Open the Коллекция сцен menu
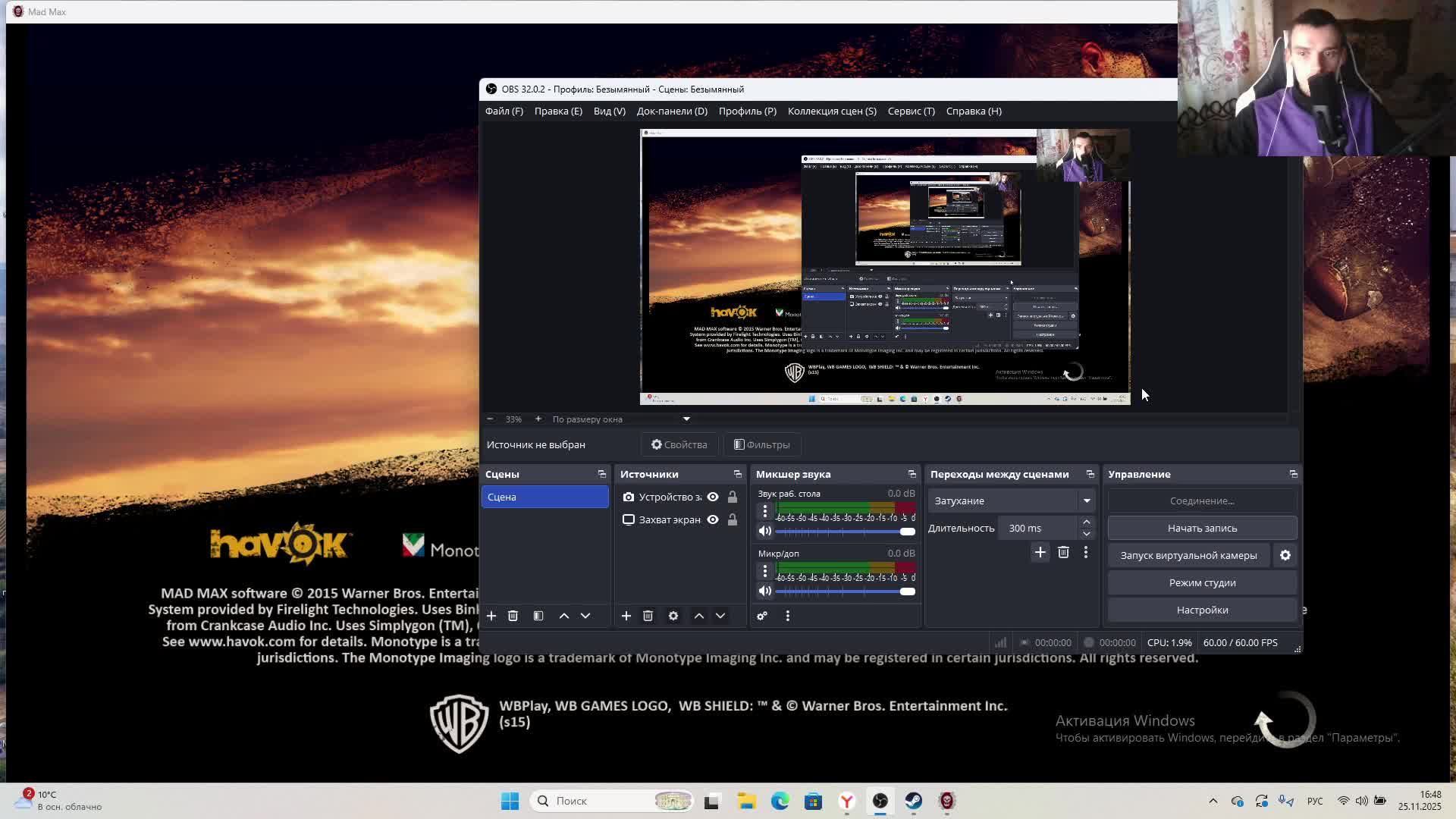The image size is (1456, 819). [832, 111]
